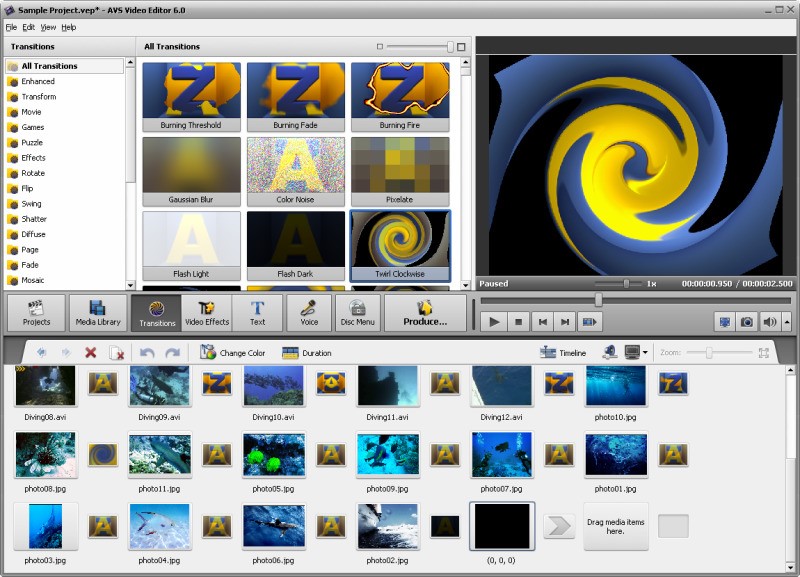This screenshot has width=800, height=577.
Task: Open the display device dropdown
Action: 646,352
